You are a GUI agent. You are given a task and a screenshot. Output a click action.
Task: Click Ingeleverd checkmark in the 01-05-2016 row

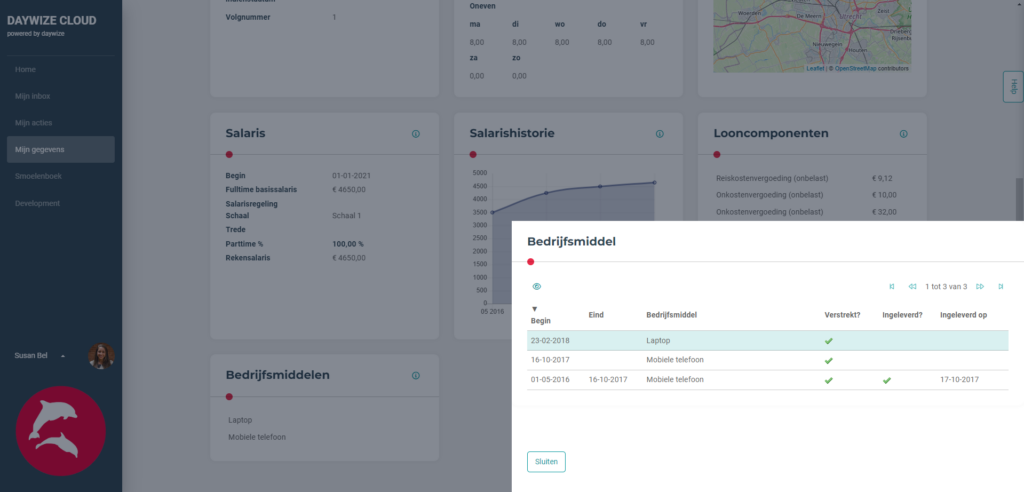[886, 380]
